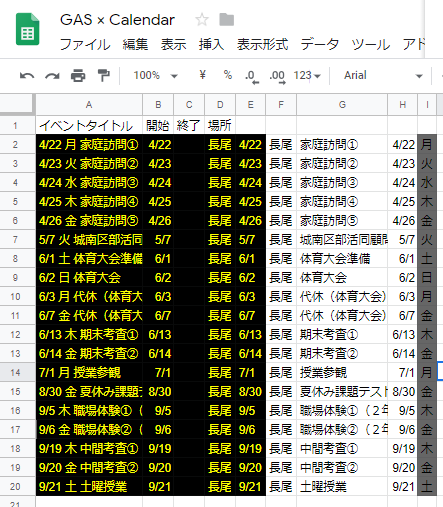Select cell 9/5 木 職場体験① in column A
Viewport: 443px width, 507px height.
click(89, 411)
